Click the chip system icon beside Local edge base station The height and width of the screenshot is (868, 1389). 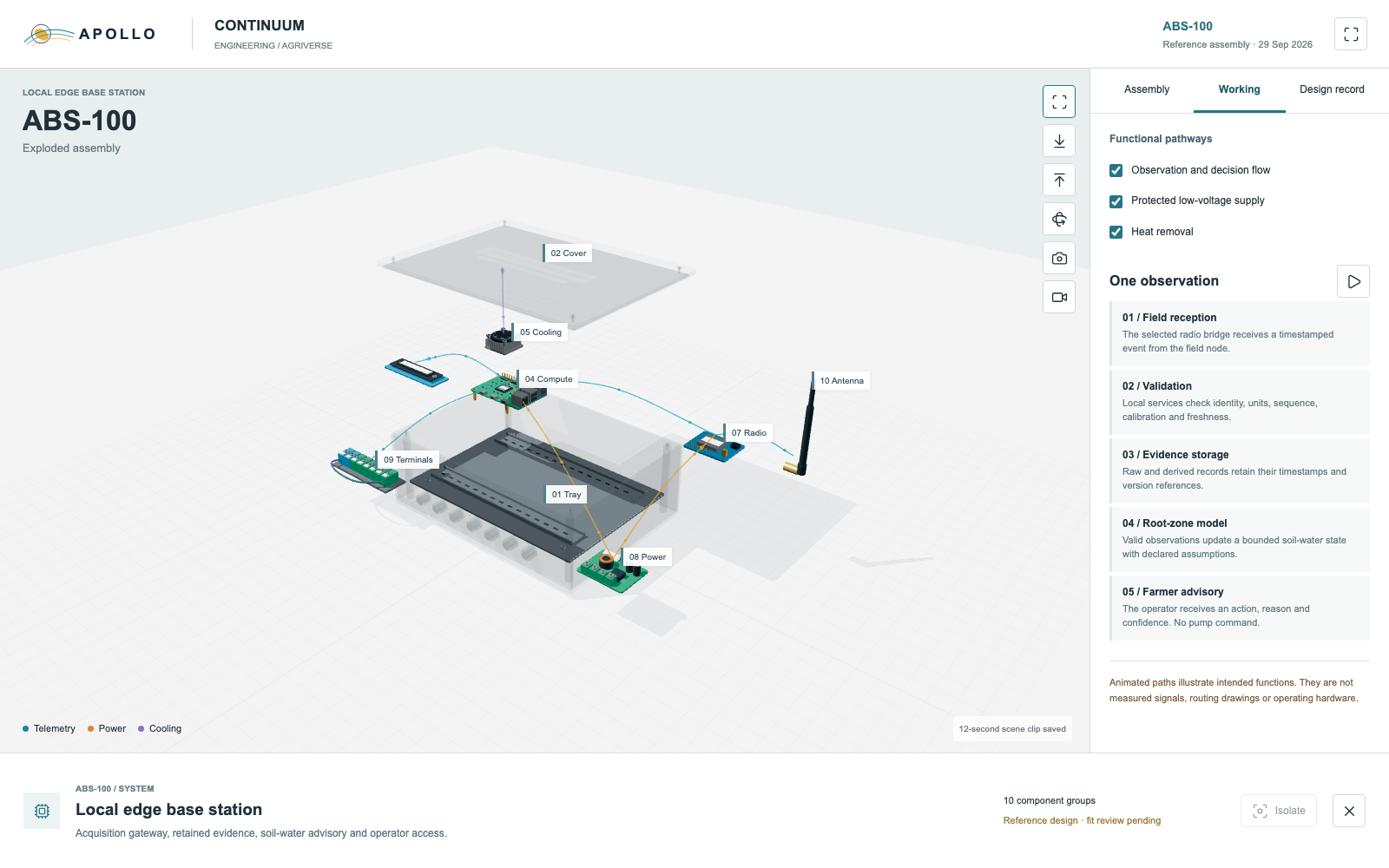coord(42,811)
